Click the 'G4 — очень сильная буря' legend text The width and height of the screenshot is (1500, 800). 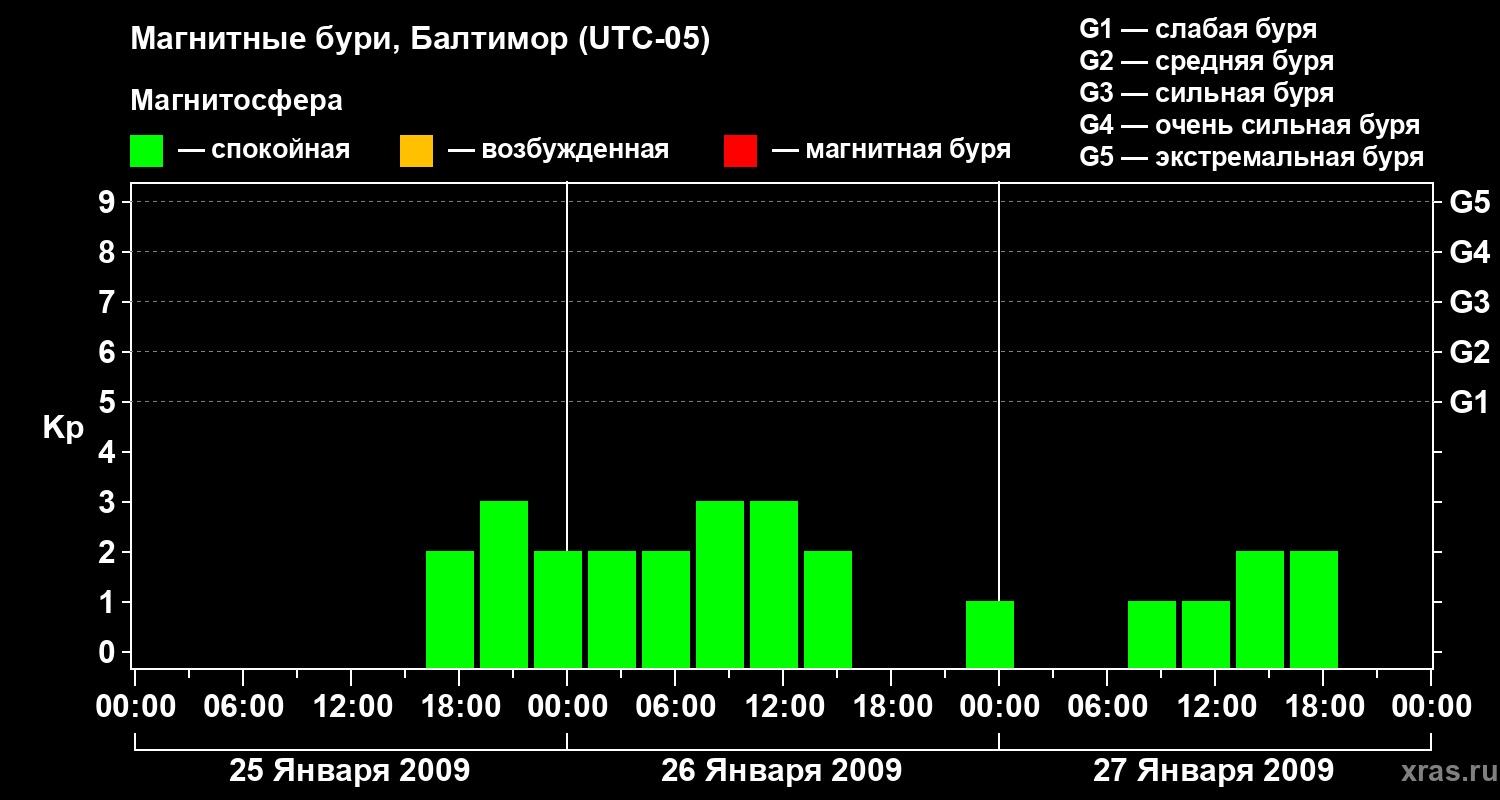[1250, 126]
